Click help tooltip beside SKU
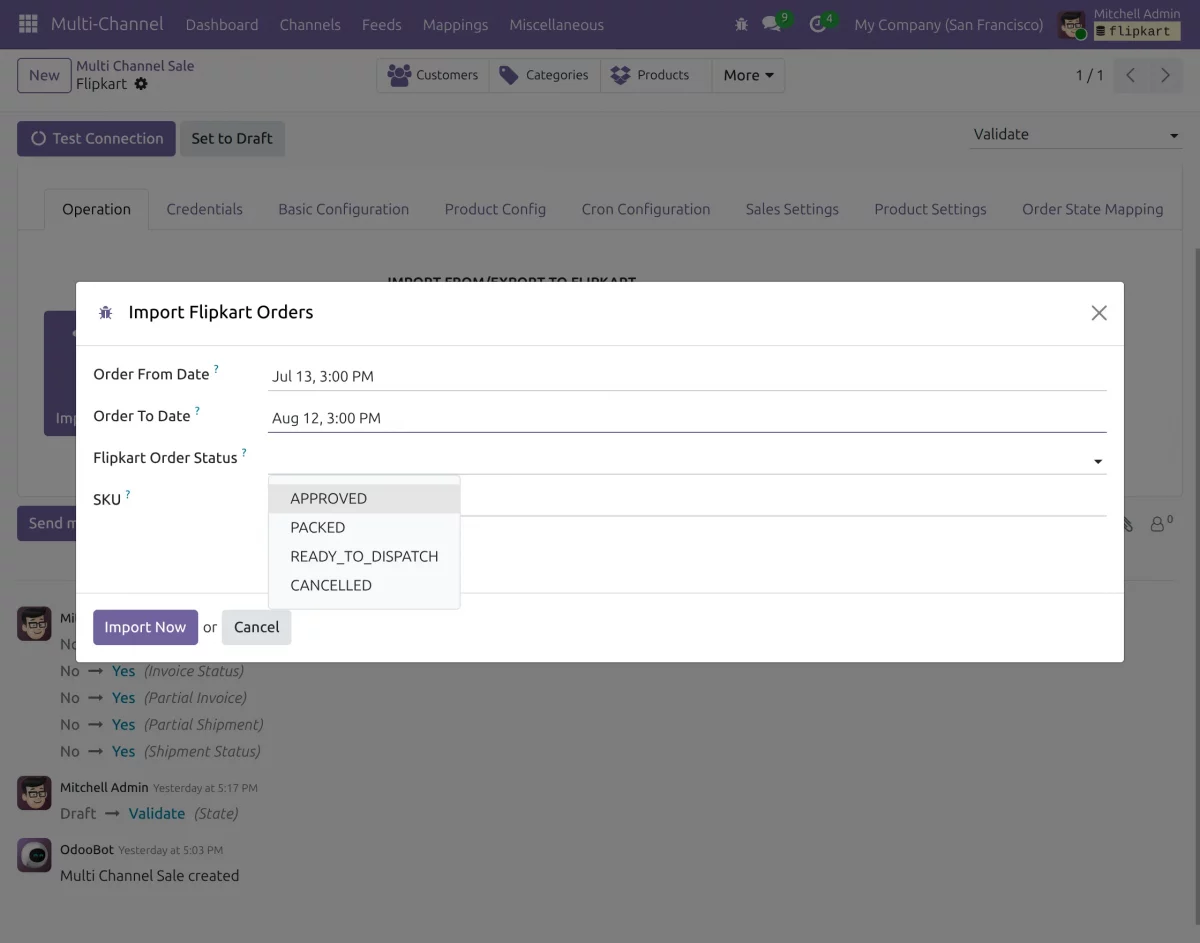 pyautogui.click(x=128, y=495)
